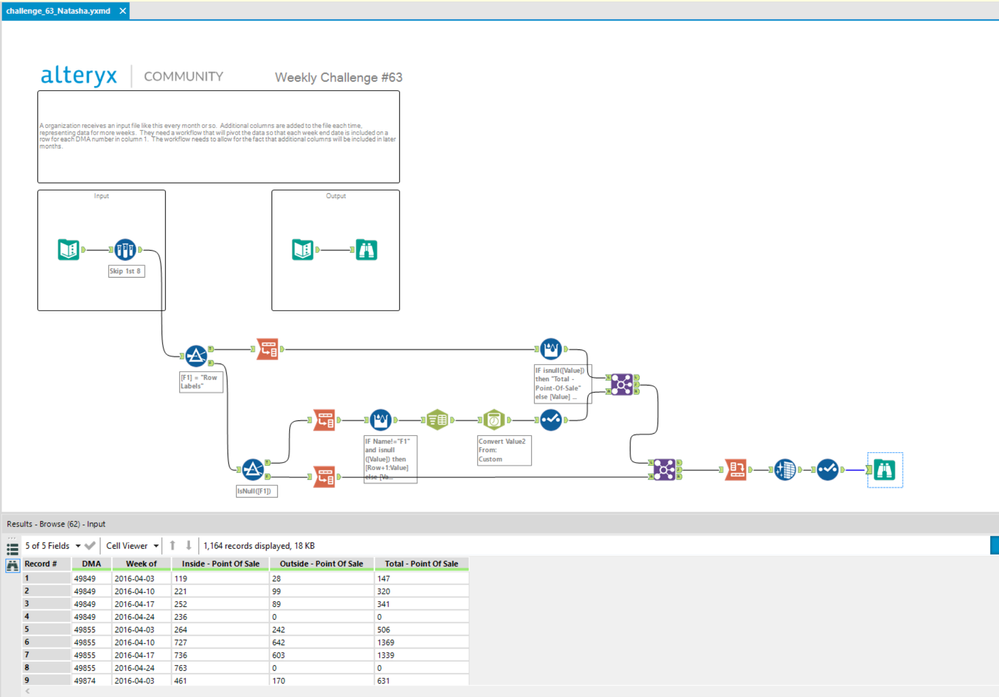The width and height of the screenshot is (999, 697).
Task: Open the highlighted final Browse tool
Action: 885,470
